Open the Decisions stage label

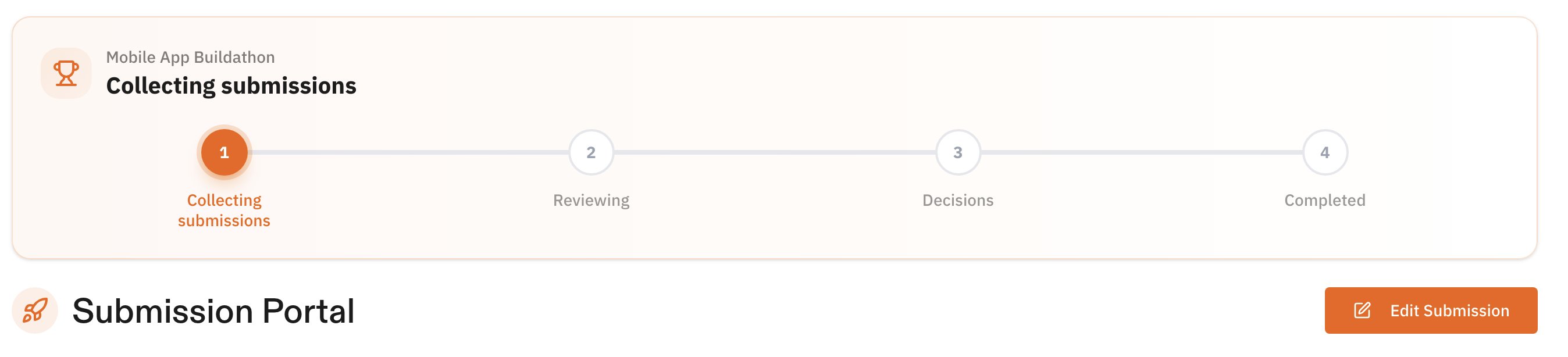(957, 200)
